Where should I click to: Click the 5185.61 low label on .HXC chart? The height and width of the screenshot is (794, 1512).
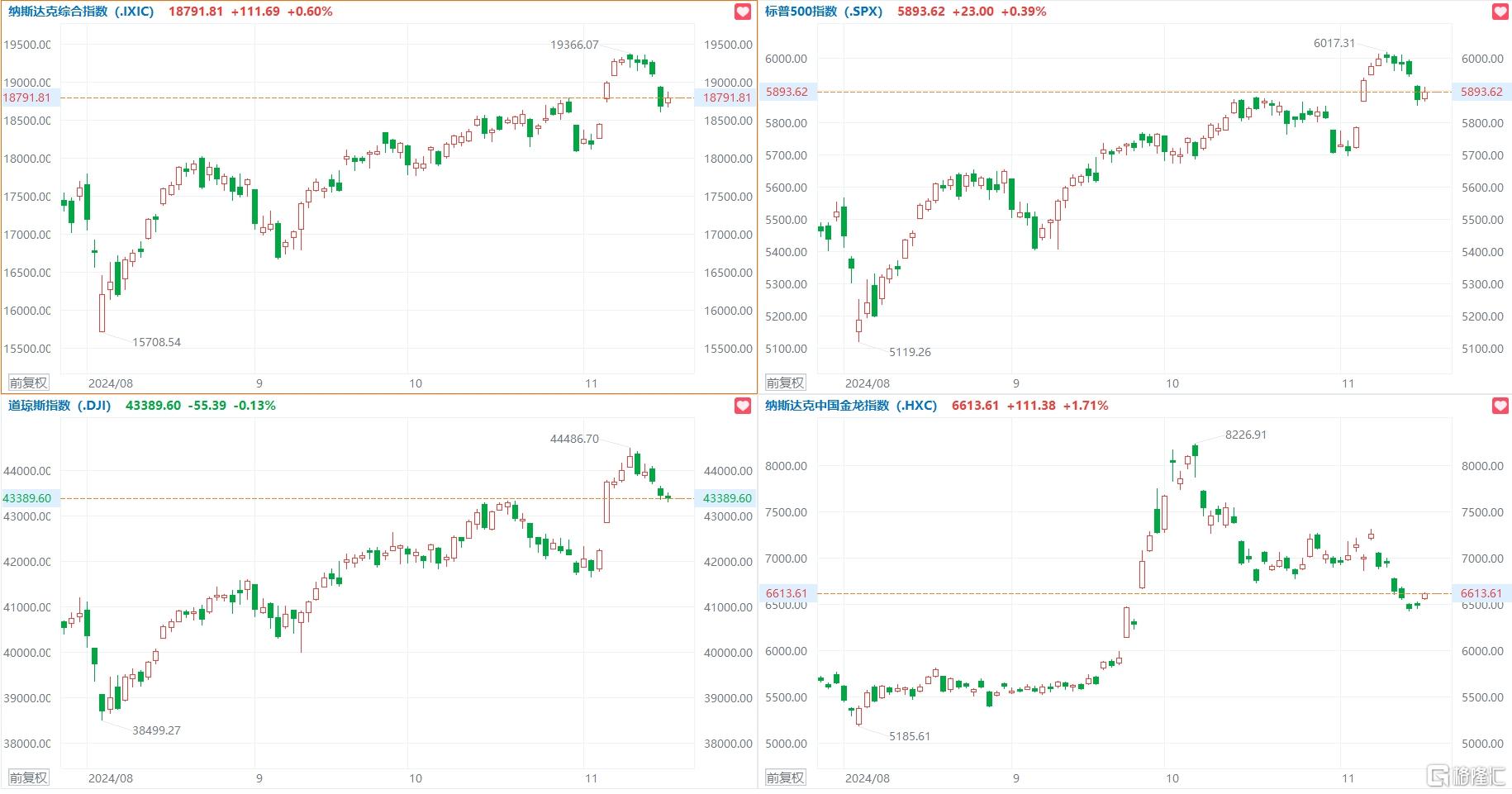[x=910, y=736]
